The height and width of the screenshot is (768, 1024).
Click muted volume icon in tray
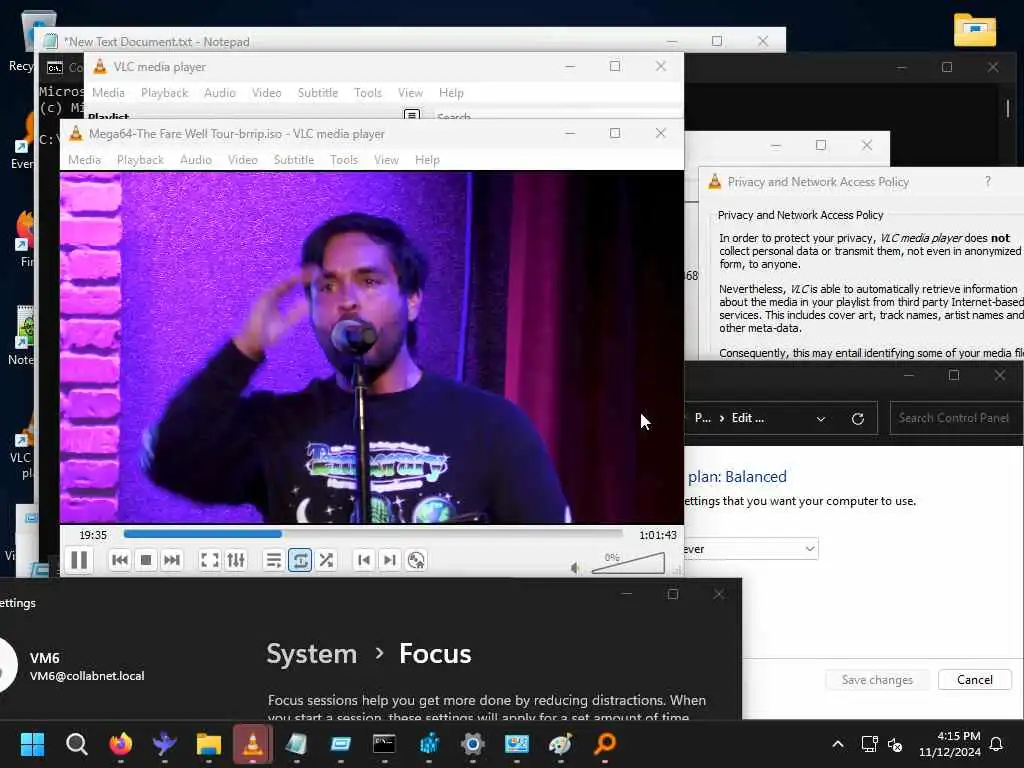pos(895,744)
